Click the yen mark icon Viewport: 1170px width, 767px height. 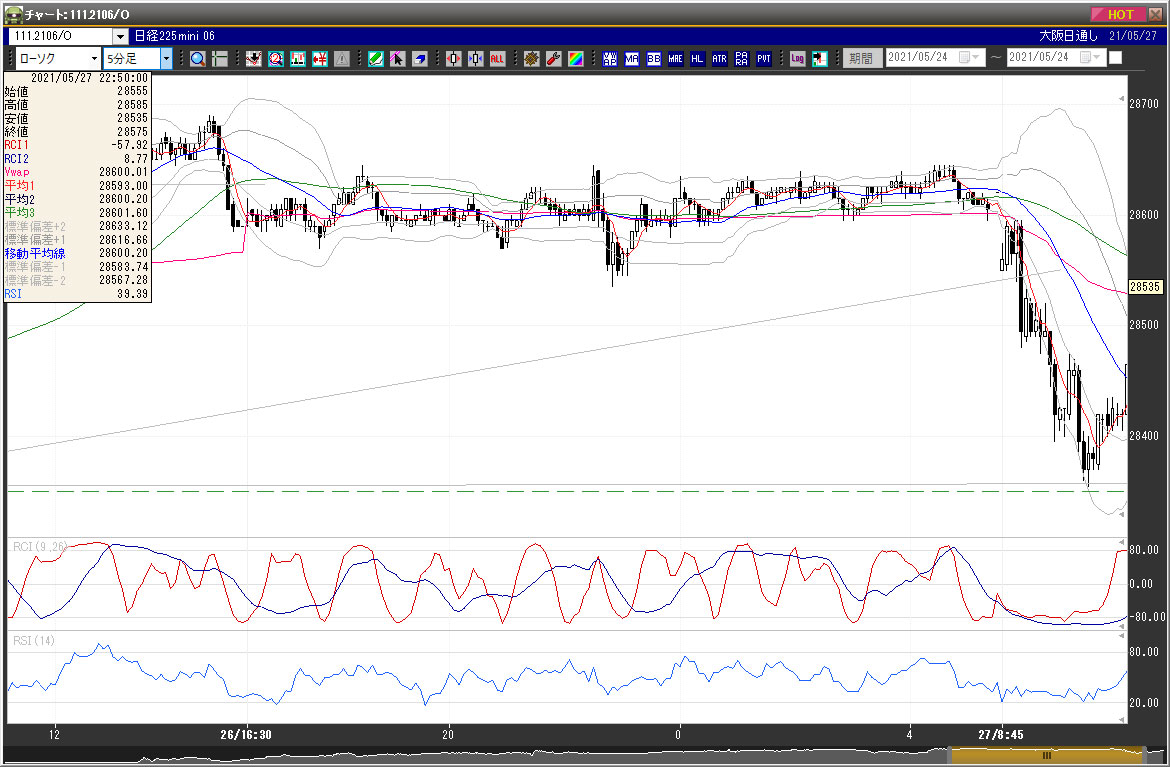[x=321, y=58]
